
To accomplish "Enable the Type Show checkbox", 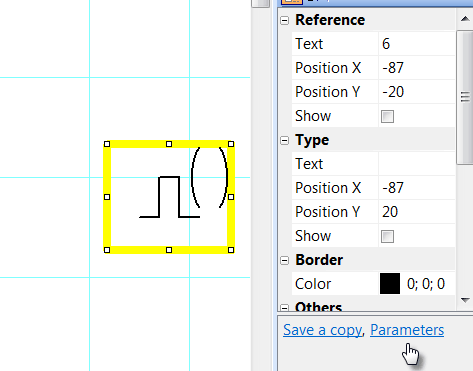I will point(387,236).
